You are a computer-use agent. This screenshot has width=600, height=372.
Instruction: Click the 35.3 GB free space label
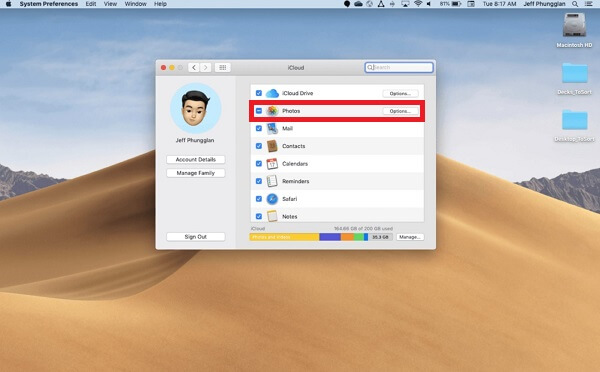tap(380, 237)
